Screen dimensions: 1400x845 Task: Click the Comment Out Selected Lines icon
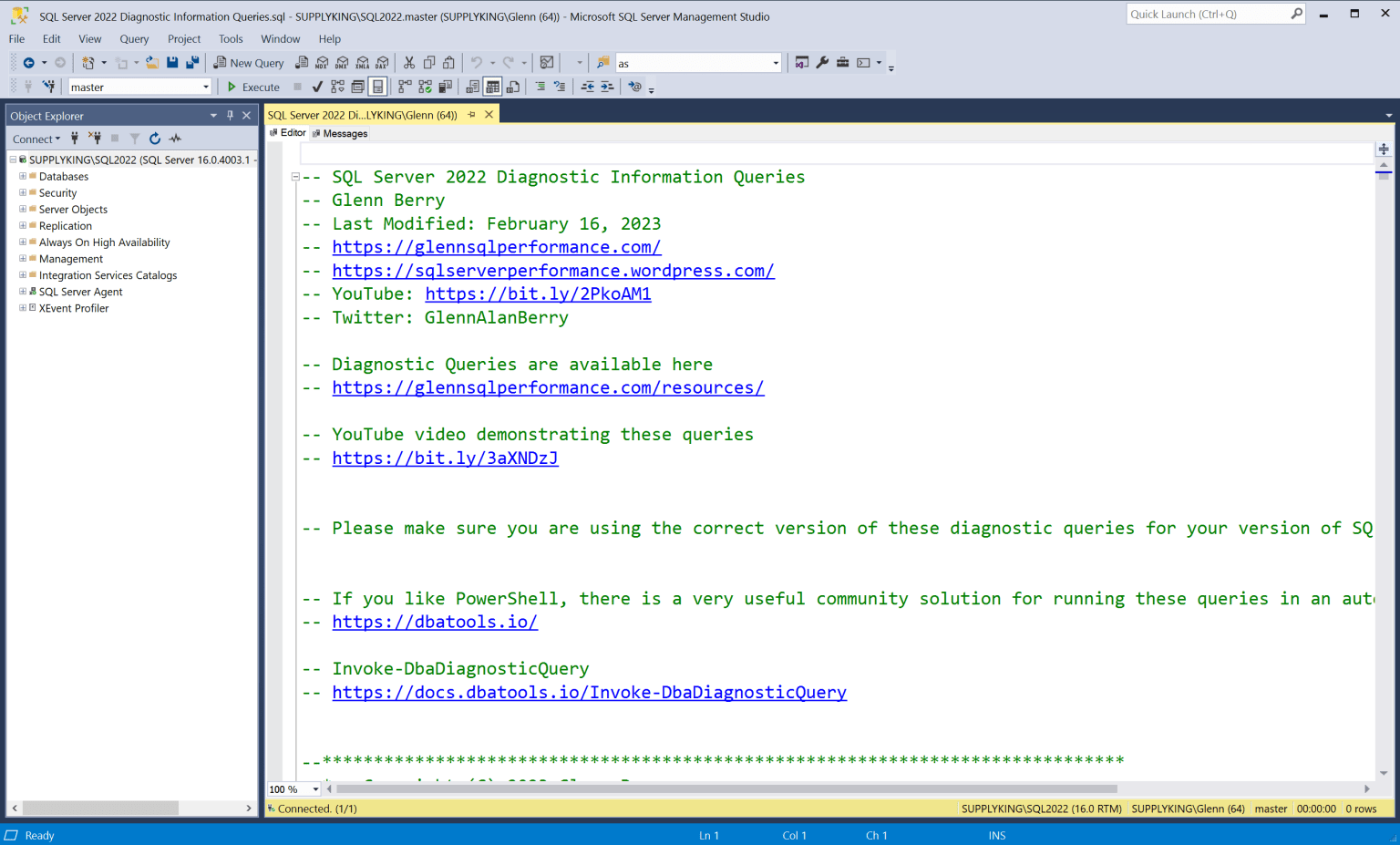[541, 86]
